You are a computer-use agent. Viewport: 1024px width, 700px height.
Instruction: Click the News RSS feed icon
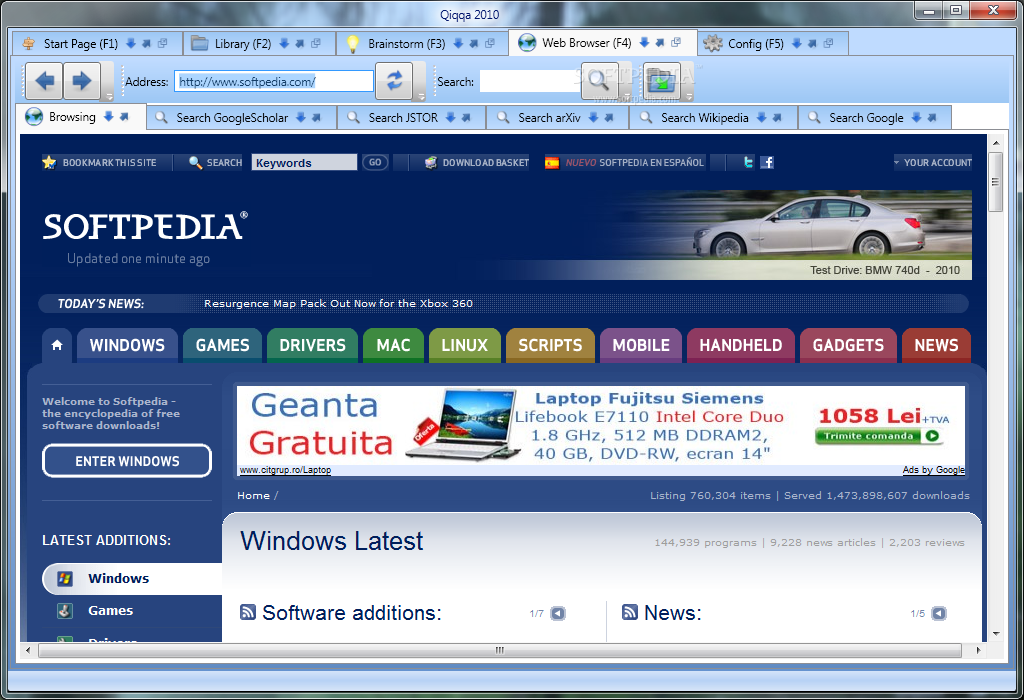coord(630,612)
